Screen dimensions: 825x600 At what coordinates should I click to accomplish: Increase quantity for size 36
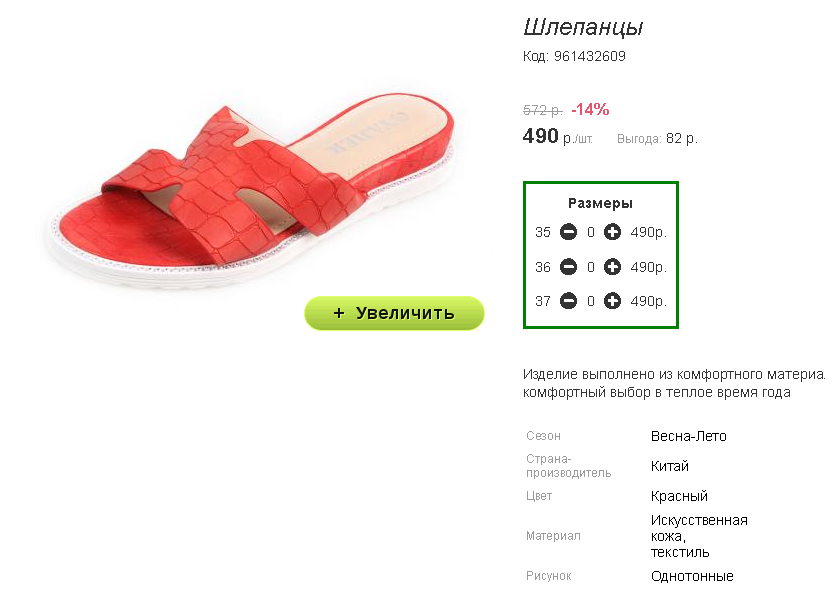pos(612,267)
